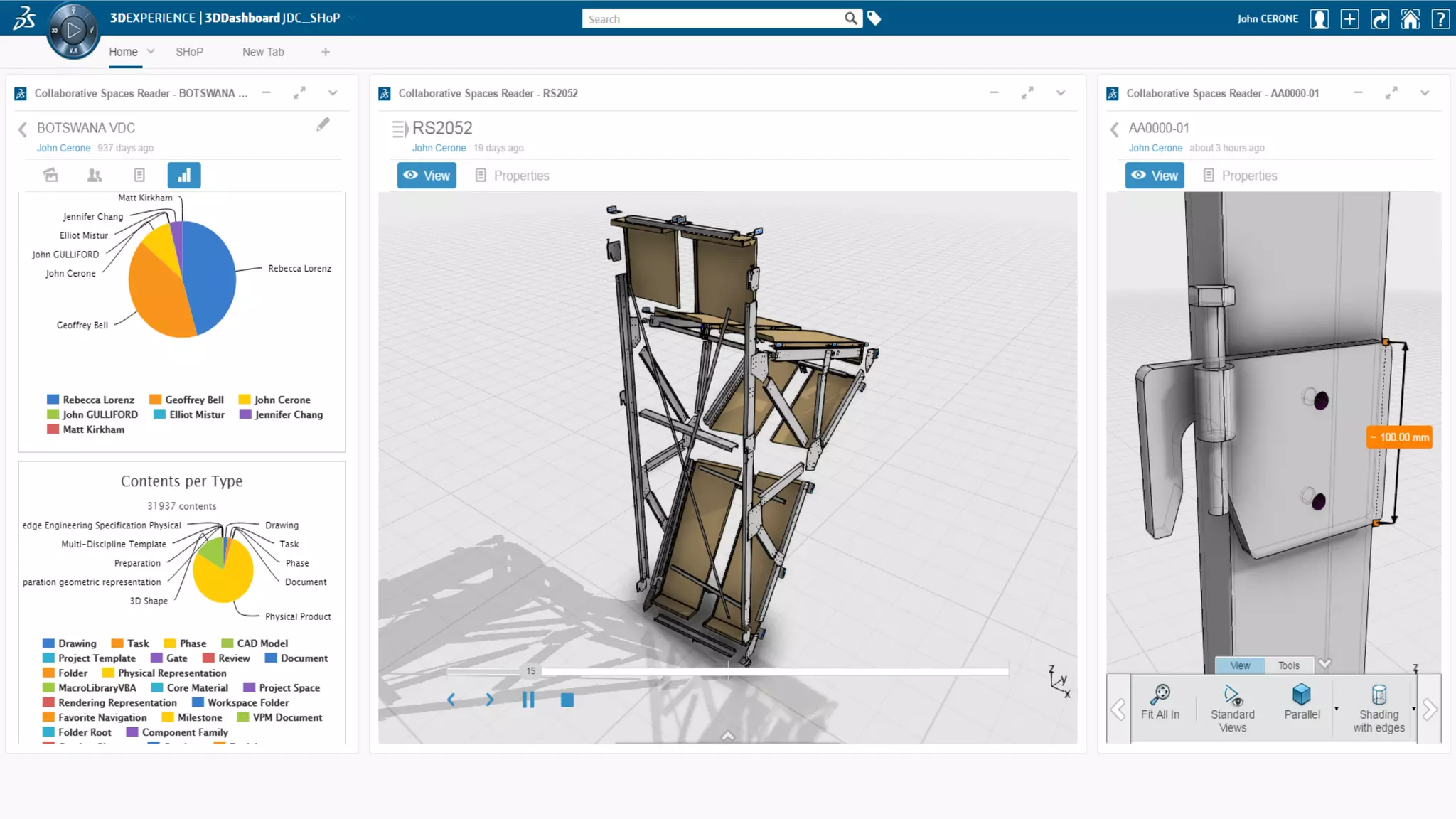Click Fit All In tool
This screenshot has height=819, width=1456.
coord(1160,702)
